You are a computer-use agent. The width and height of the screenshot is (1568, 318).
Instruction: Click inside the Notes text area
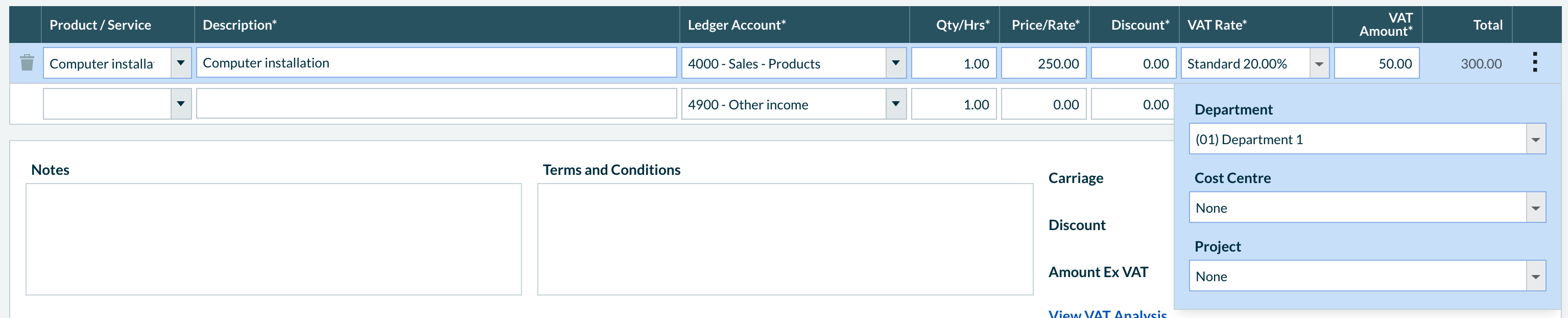tap(273, 239)
